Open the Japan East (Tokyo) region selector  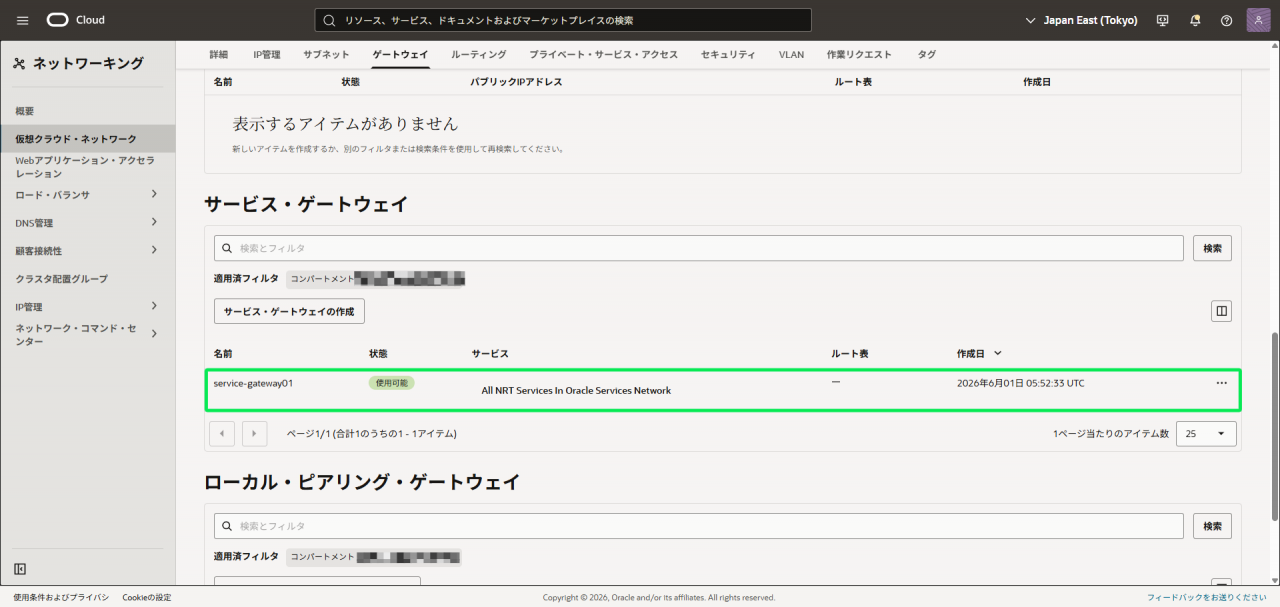coord(1083,20)
